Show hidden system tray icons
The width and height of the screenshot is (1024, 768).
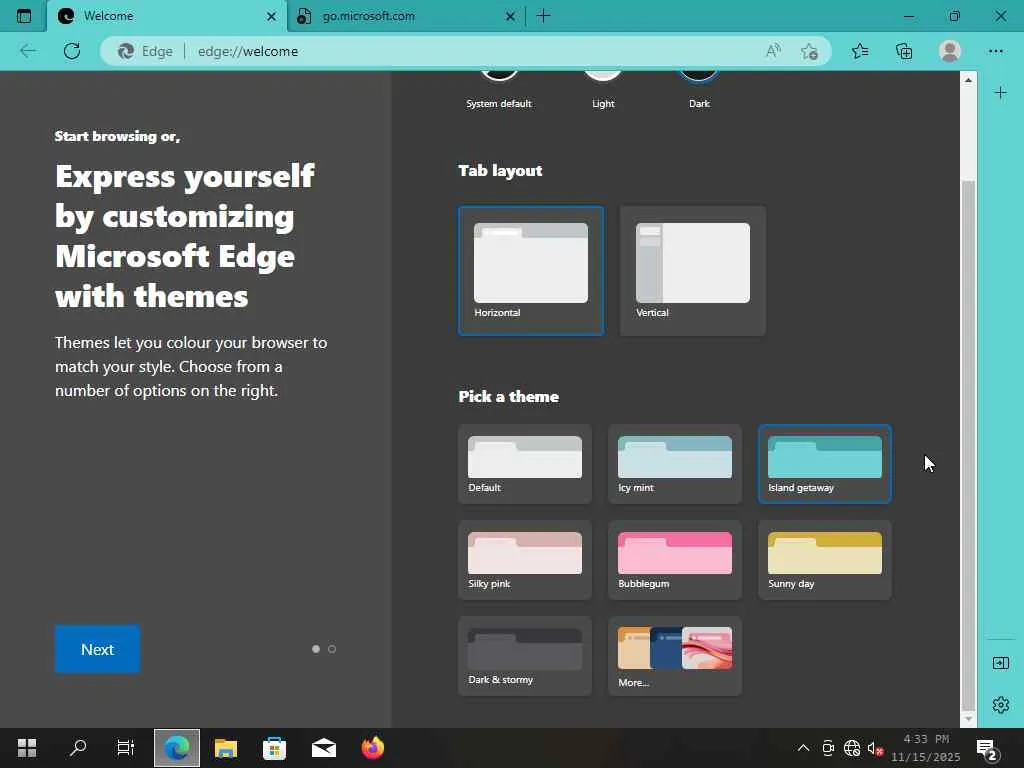coord(804,748)
